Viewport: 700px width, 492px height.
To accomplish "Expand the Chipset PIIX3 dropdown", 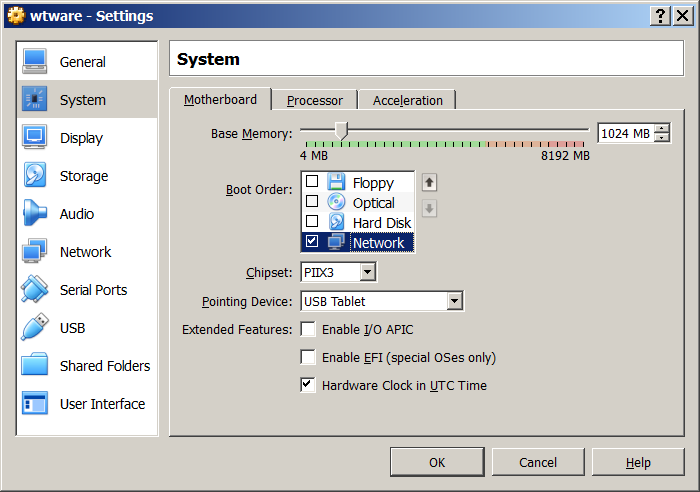I will (x=367, y=272).
